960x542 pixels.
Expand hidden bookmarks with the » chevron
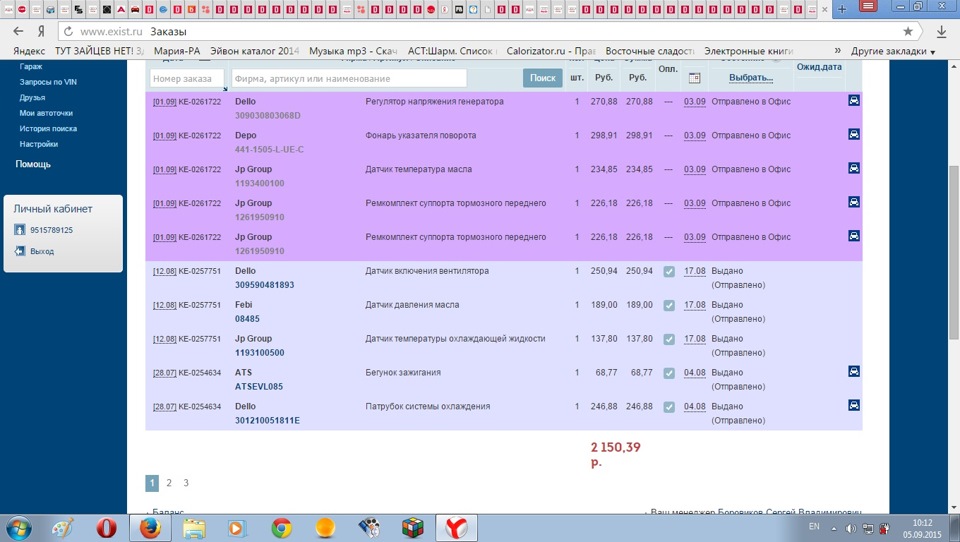pyautogui.click(x=838, y=50)
